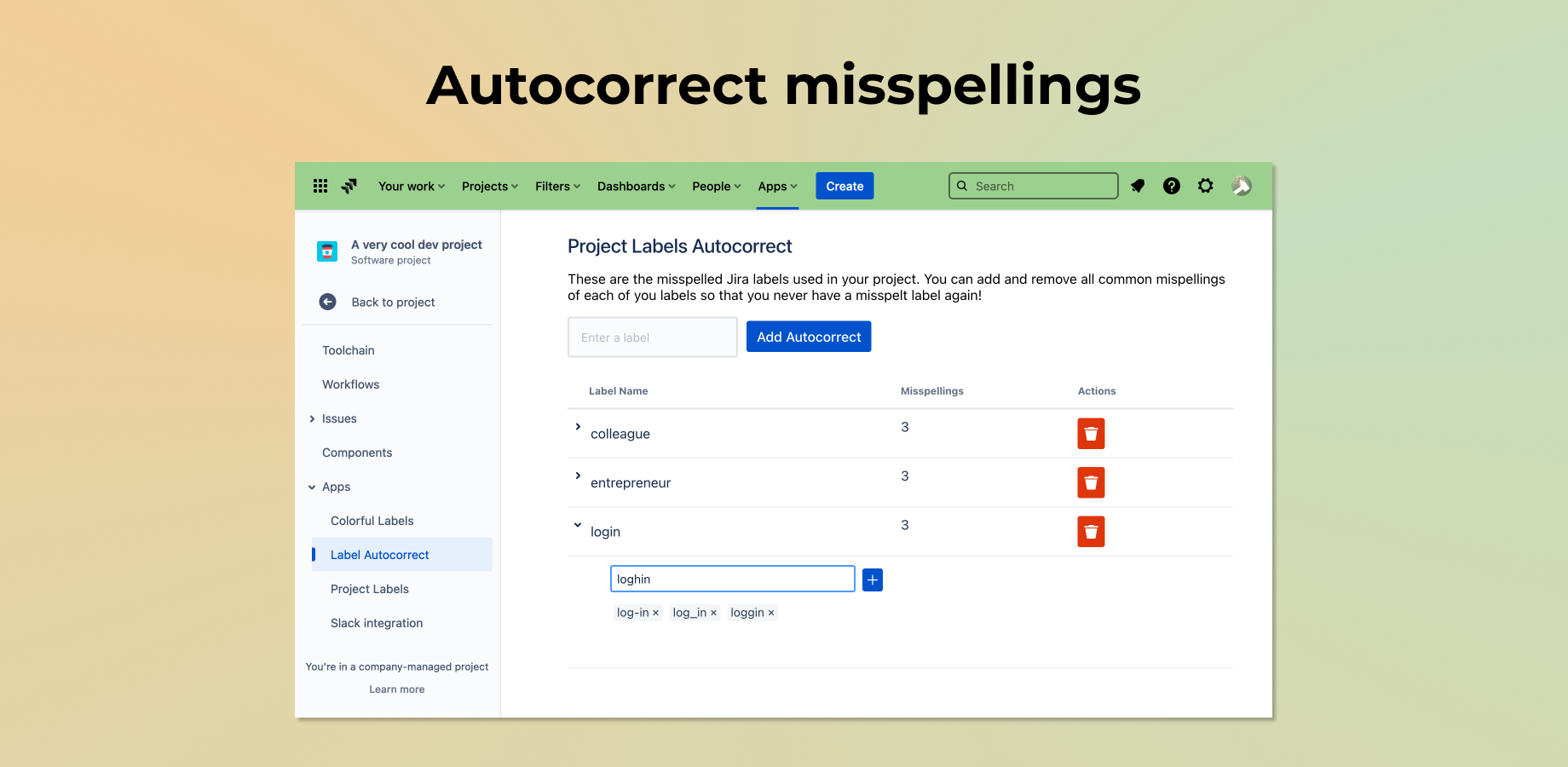This screenshot has width=1568, height=767.
Task: Select Label Autocorrect in sidebar
Action: pyautogui.click(x=402, y=555)
